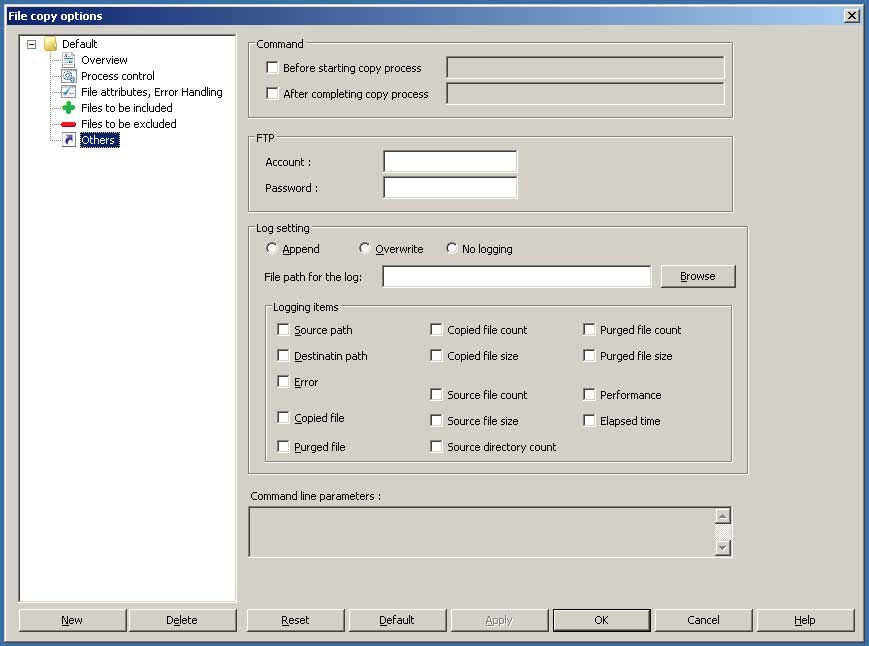Click the File path for the log field
The image size is (869, 646).
[516, 277]
